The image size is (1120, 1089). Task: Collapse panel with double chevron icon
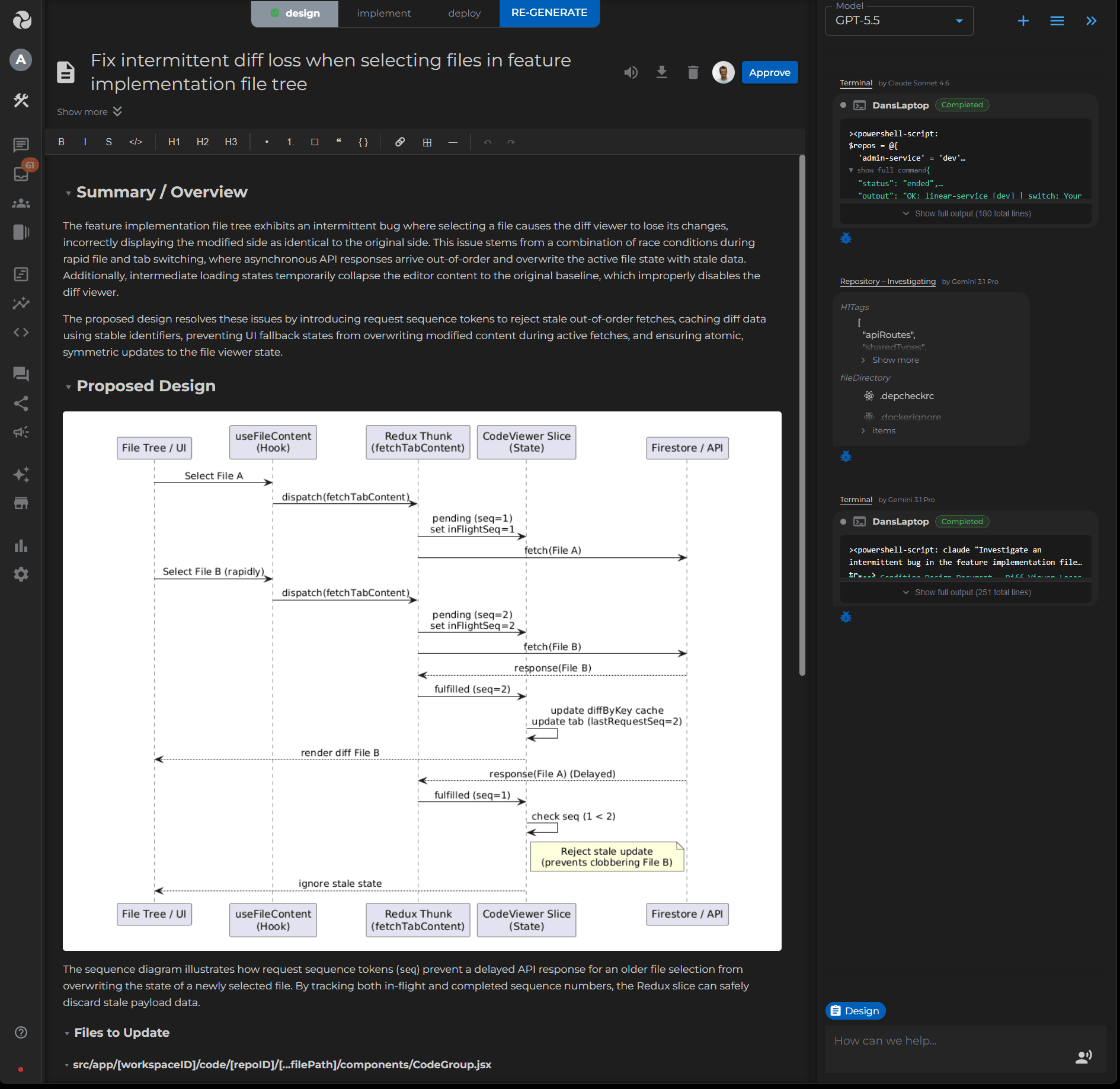click(1091, 21)
